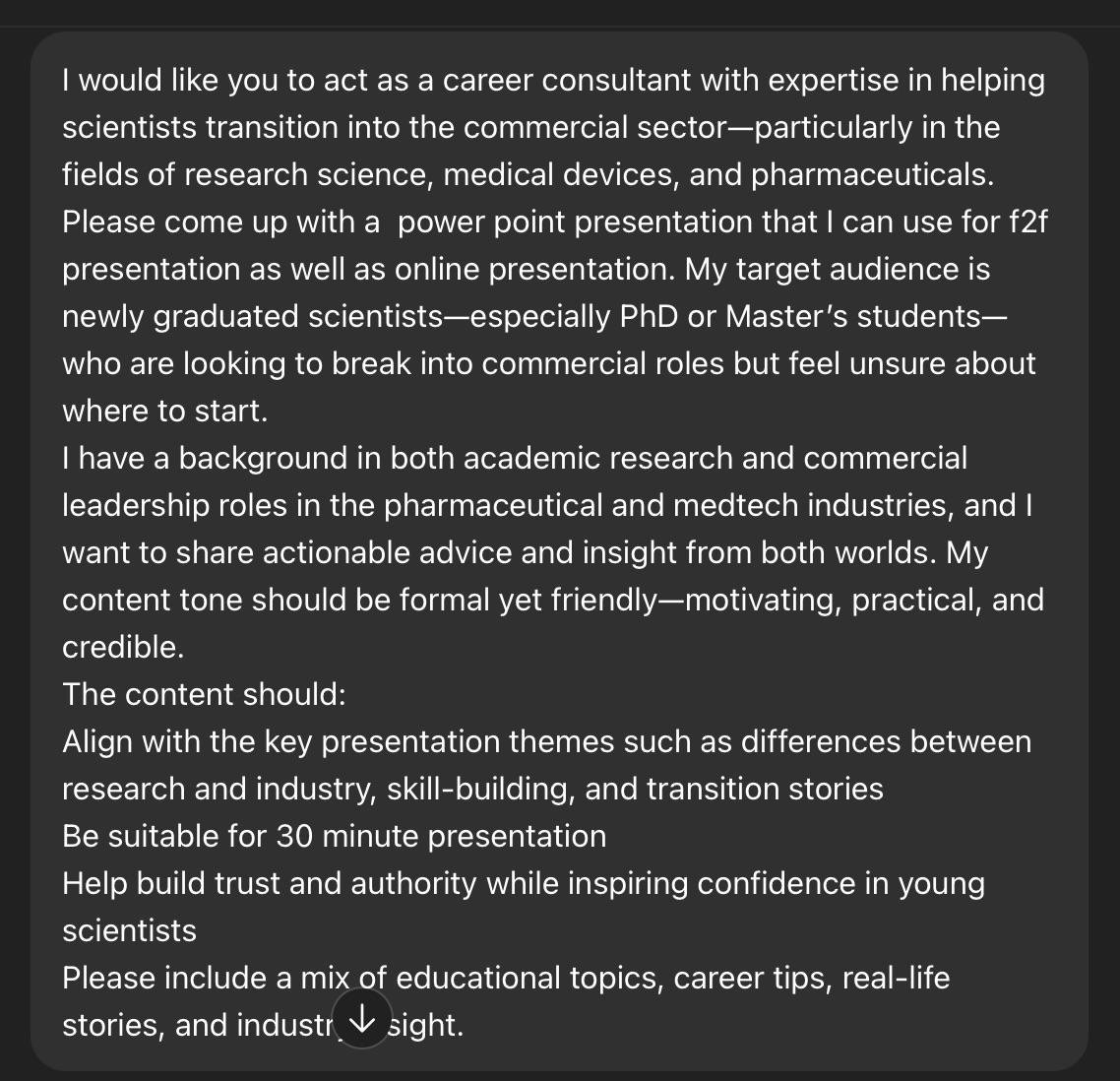Click the line ending 'where to start.'
This screenshot has width=1120, height=1081.
pyautogui.click(x=165, y=411)
